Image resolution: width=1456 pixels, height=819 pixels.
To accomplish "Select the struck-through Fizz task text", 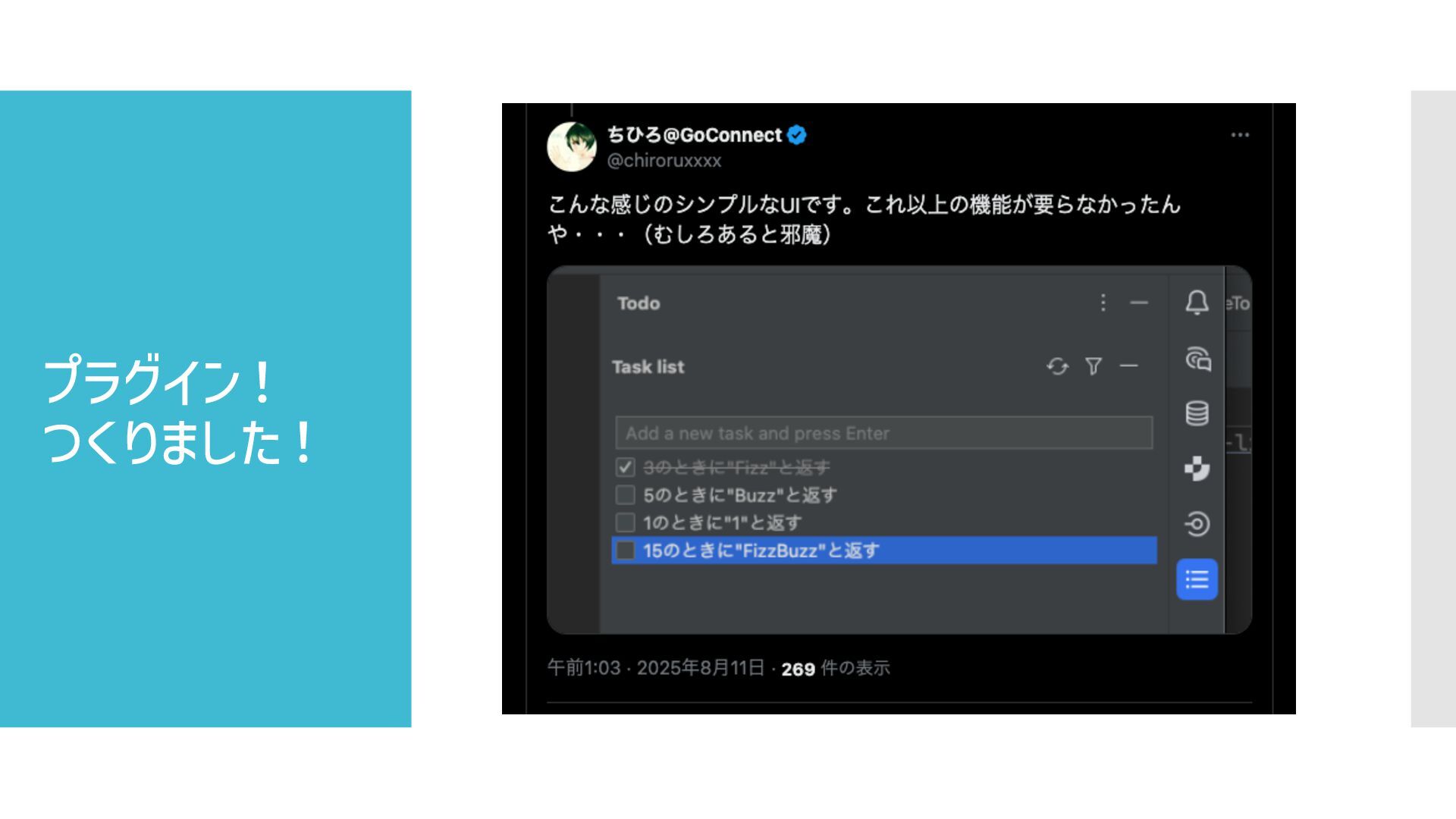I will pyautogui.click(x=736, y=467).
